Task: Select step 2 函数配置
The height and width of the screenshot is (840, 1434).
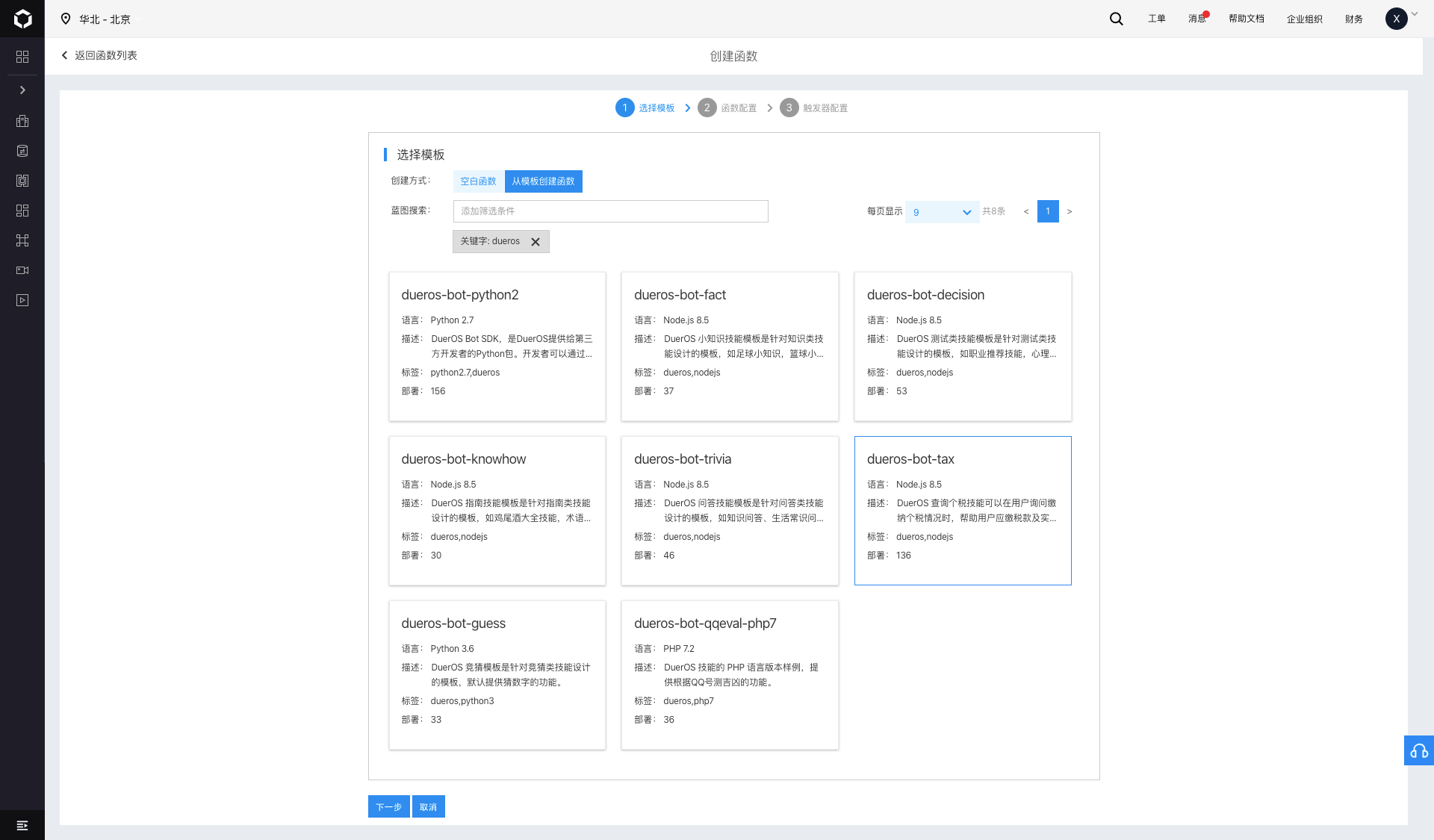Action: click(727, 108)
